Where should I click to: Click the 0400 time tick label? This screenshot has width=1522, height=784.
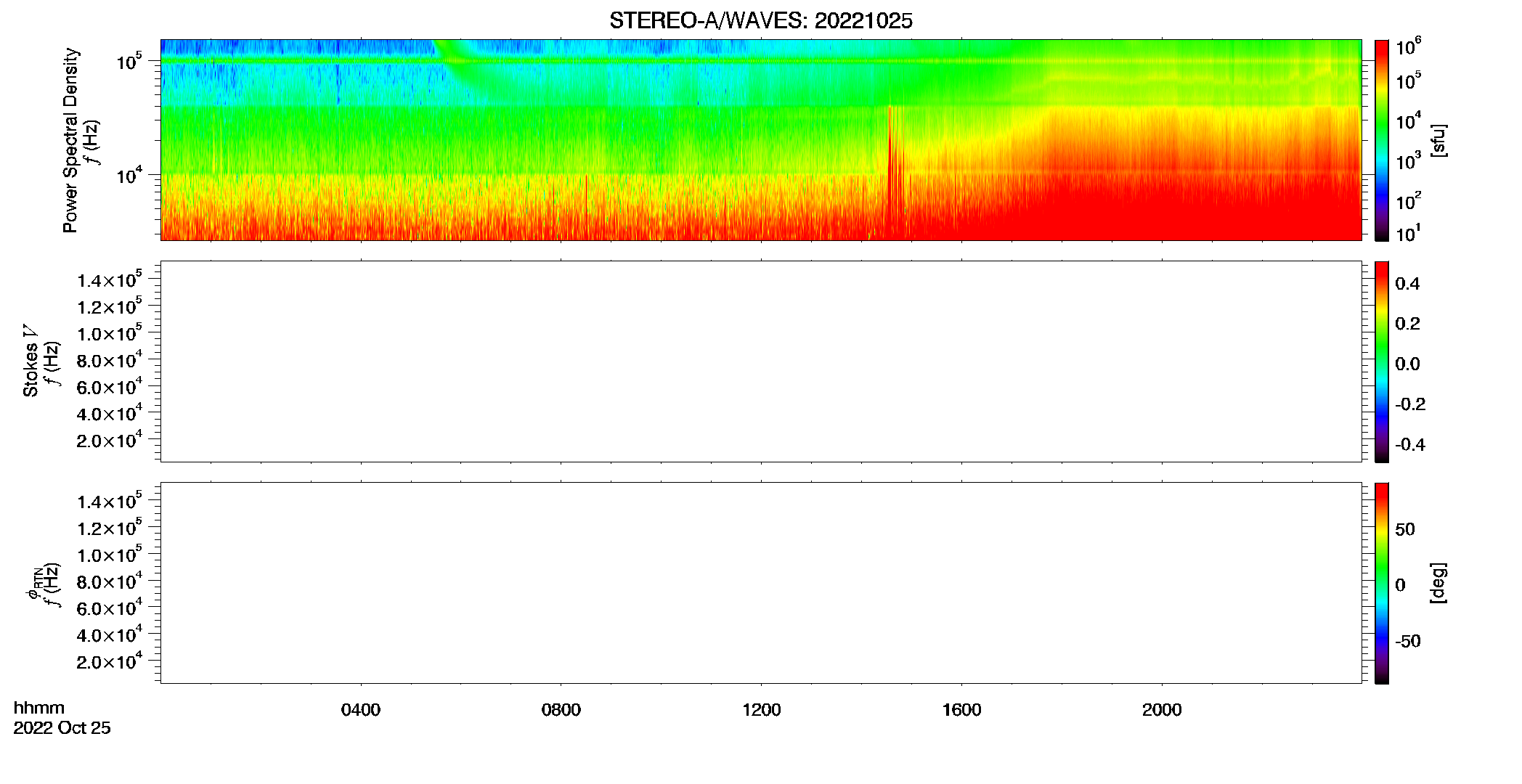tap(361, 710)
